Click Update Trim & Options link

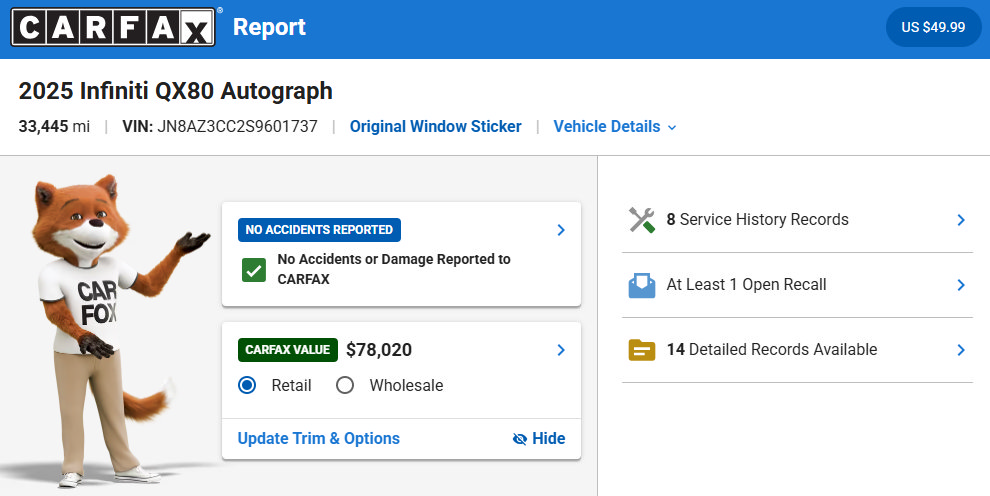tap(318, 439)
